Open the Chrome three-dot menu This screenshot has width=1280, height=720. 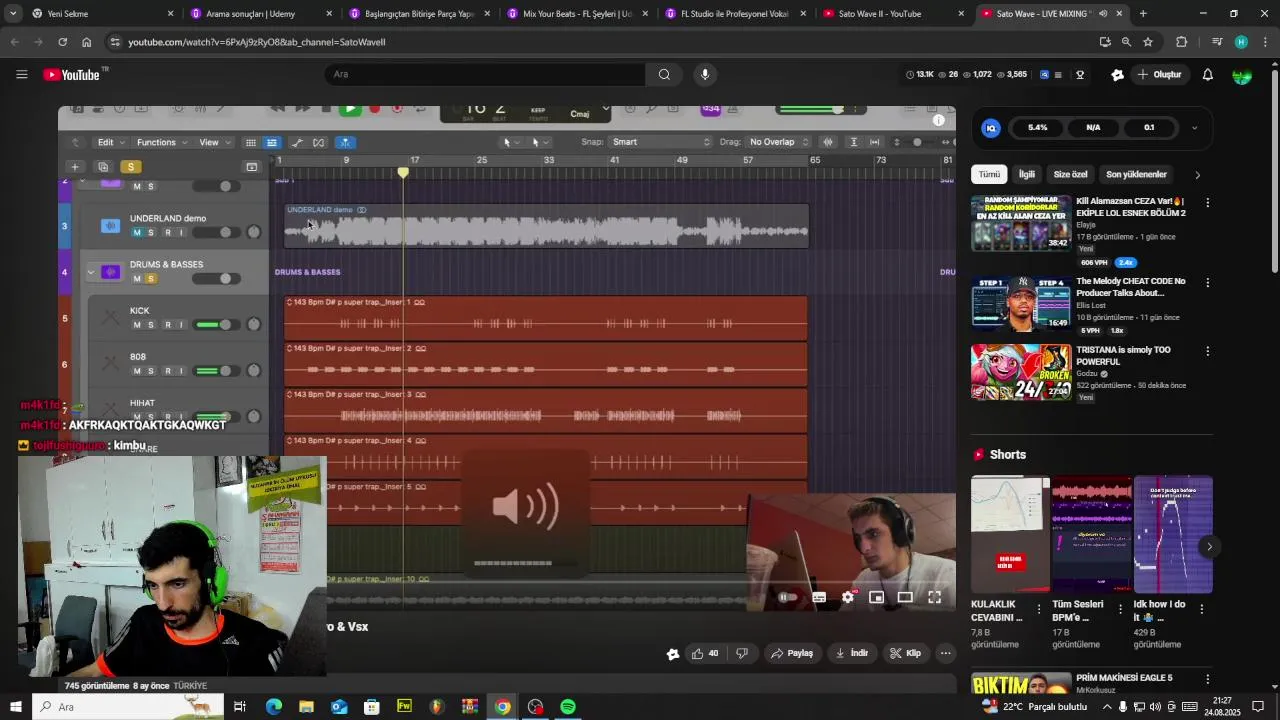pyautogui.click(x=1265, y=42)
